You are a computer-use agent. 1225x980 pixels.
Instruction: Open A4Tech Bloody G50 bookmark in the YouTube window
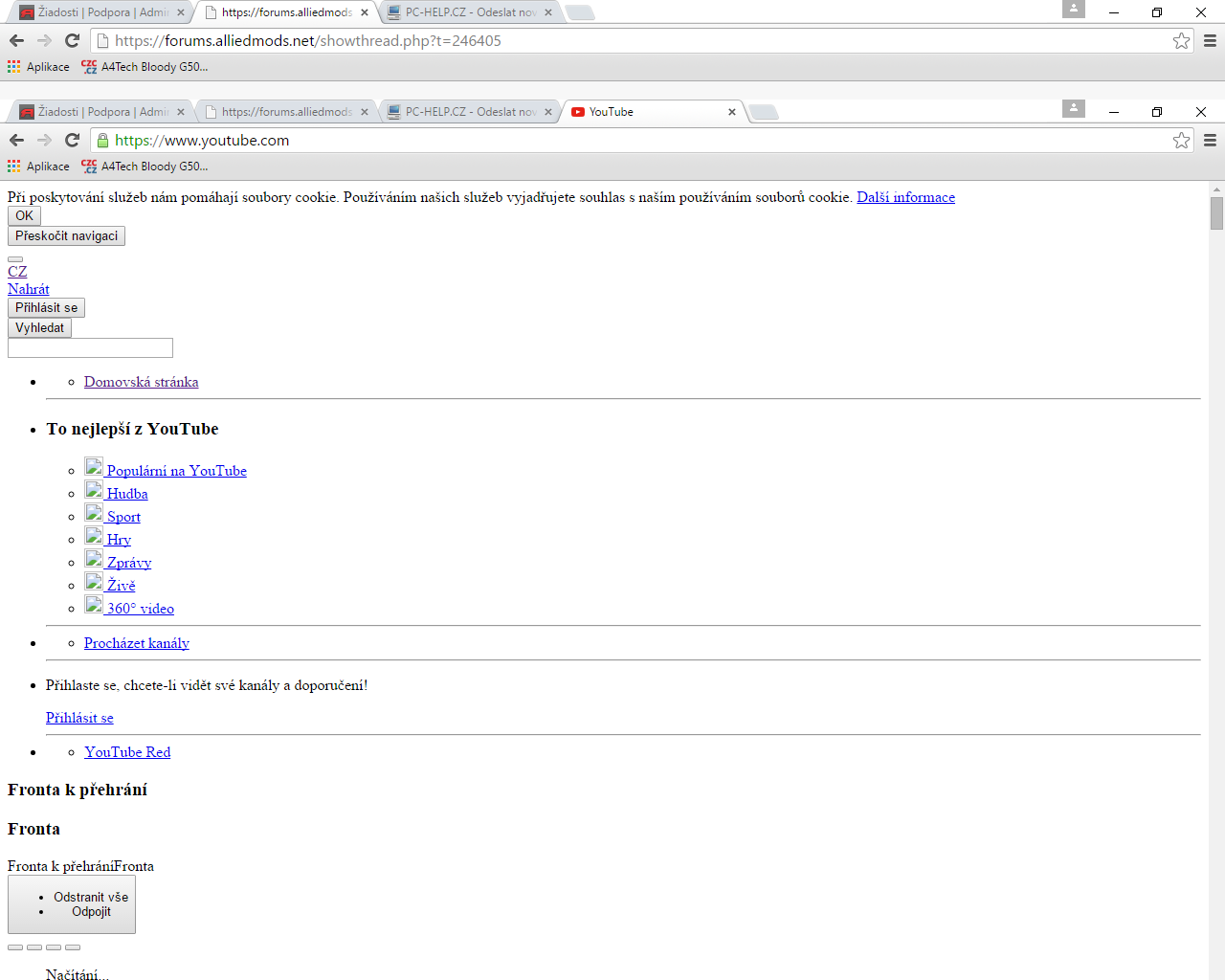click(145, 167)
